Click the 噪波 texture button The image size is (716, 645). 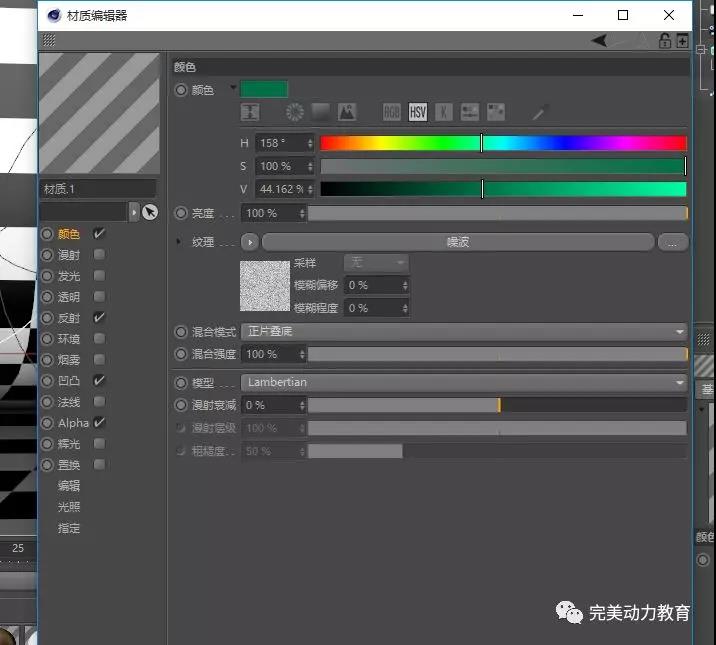tap(457, 242)
